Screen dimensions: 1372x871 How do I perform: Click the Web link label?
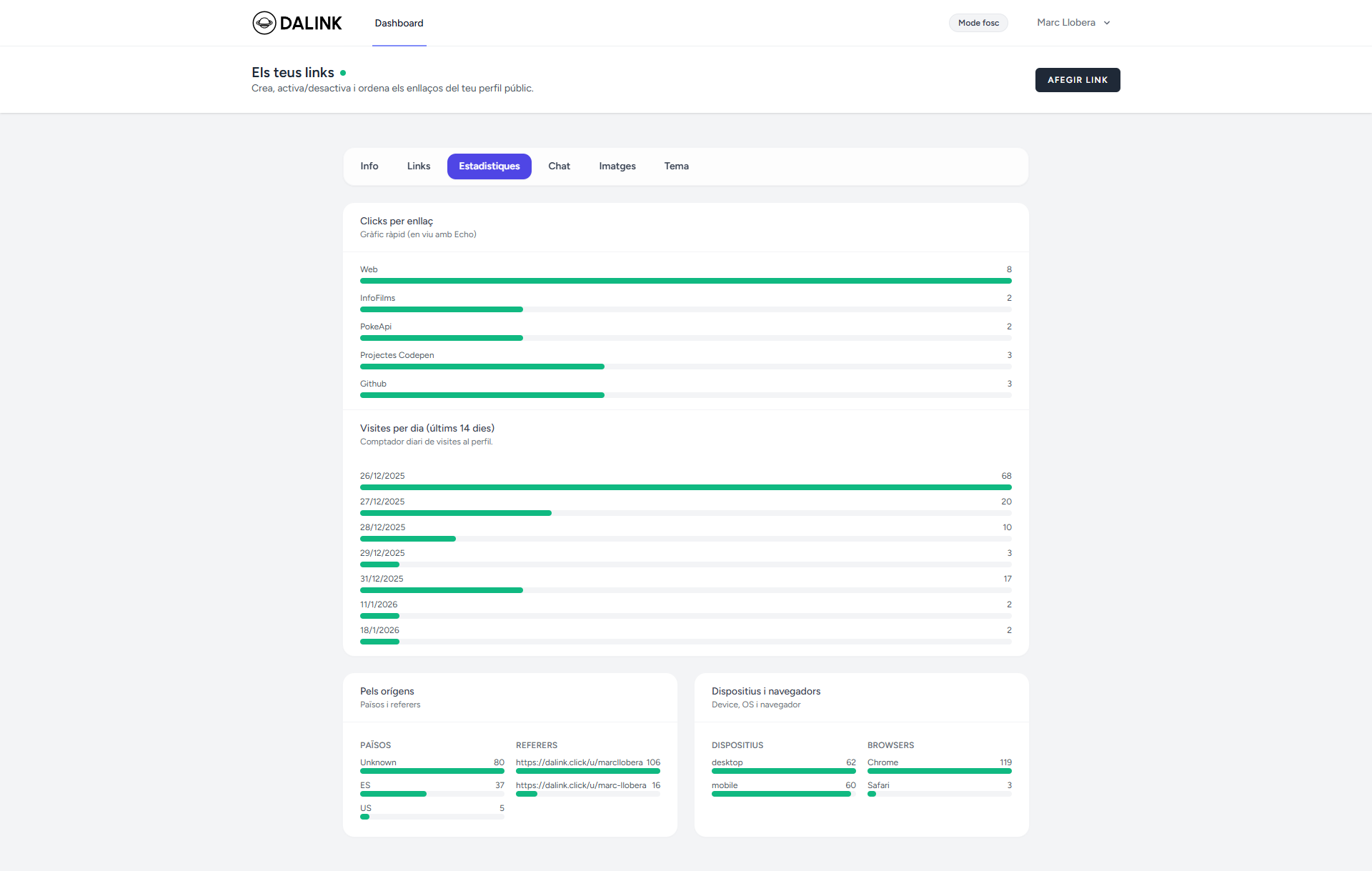coord(369,269)
